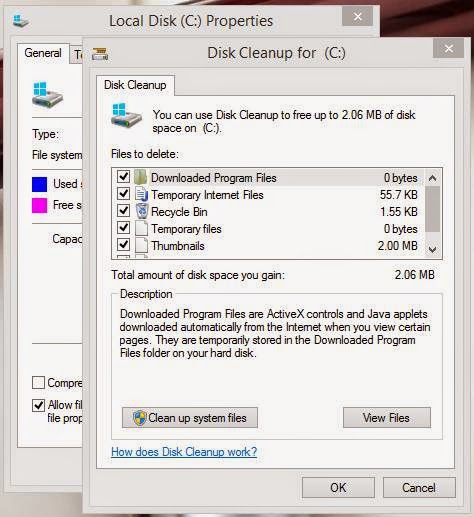Click the Disk Cleanup title bar icon
Screen dimensions: 474x517
click(100, 53)
